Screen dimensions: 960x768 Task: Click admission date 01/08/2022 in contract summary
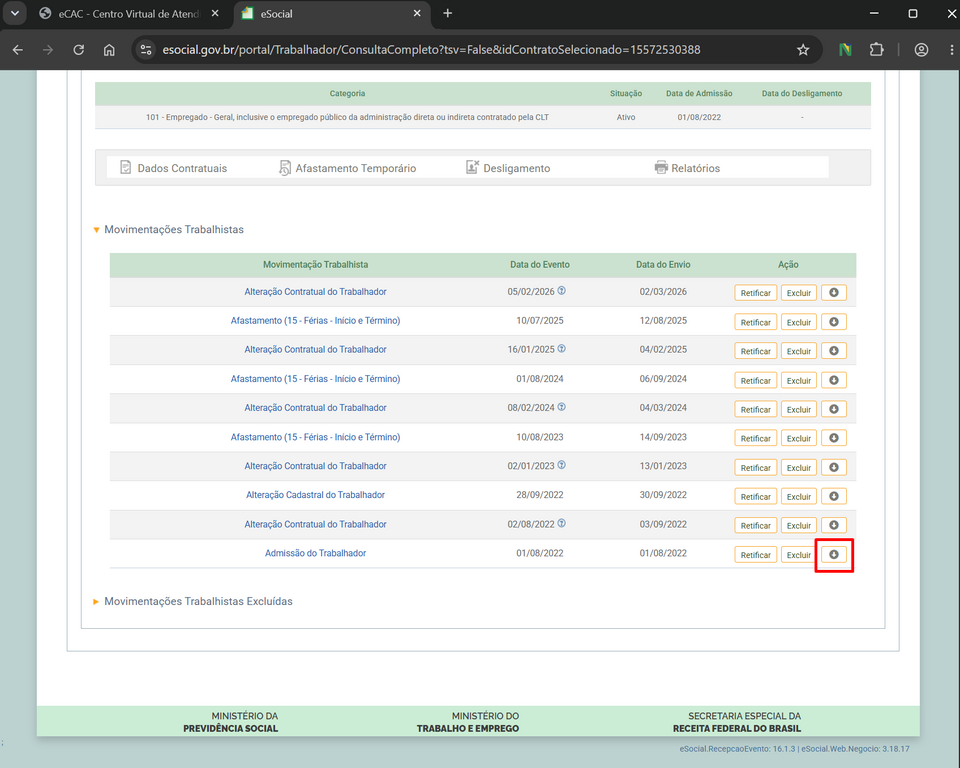point(699,117)
